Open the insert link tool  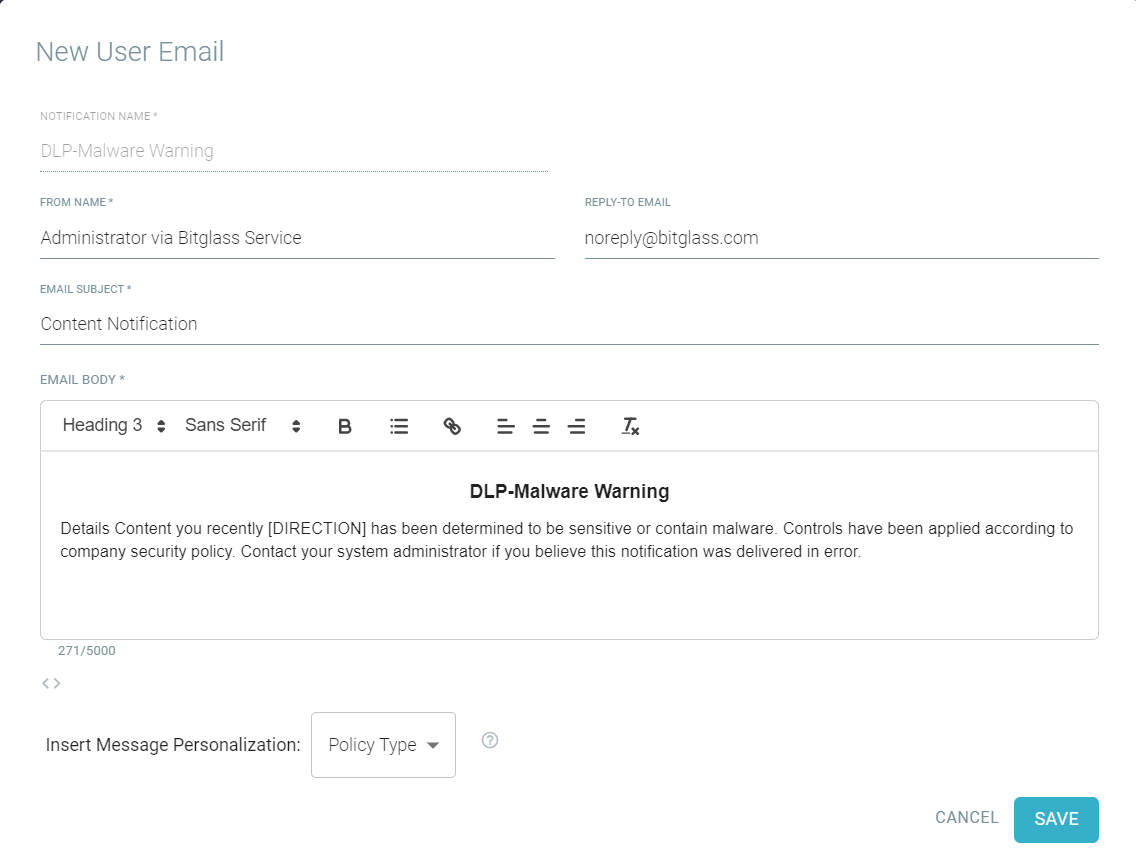[452, 425]
